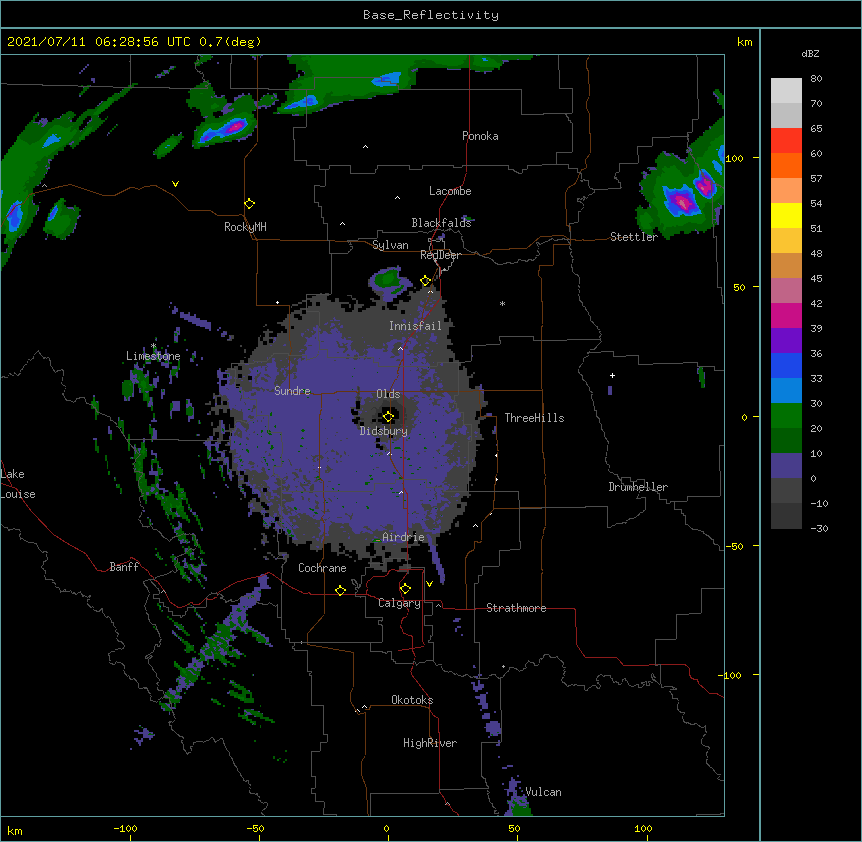
Task: Click the HighRiver city label
Action: coord(430,743)
